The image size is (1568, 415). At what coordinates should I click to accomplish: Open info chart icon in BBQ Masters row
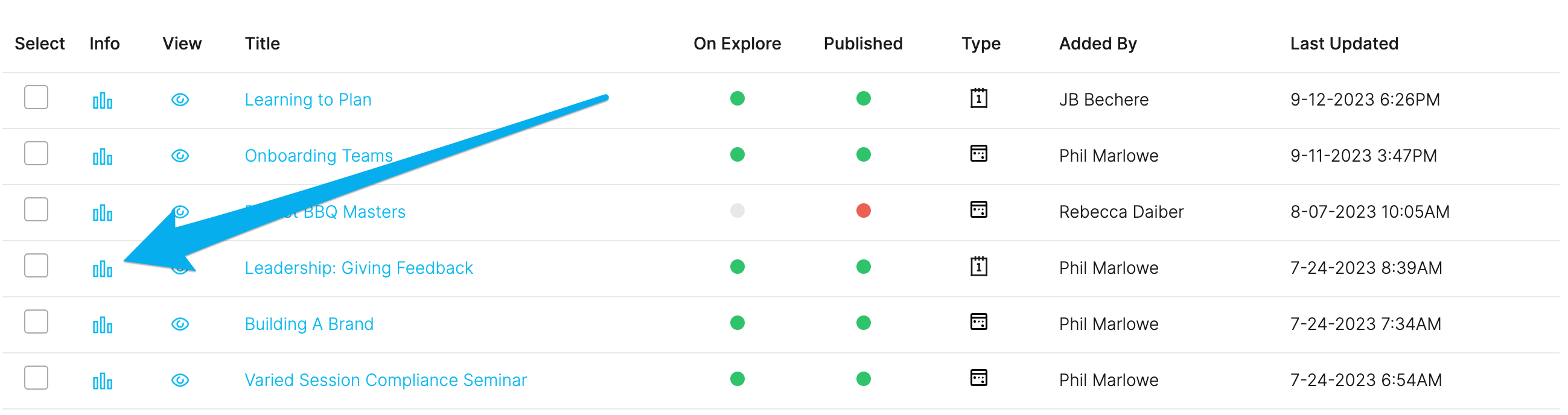click(x=102, y=212)
